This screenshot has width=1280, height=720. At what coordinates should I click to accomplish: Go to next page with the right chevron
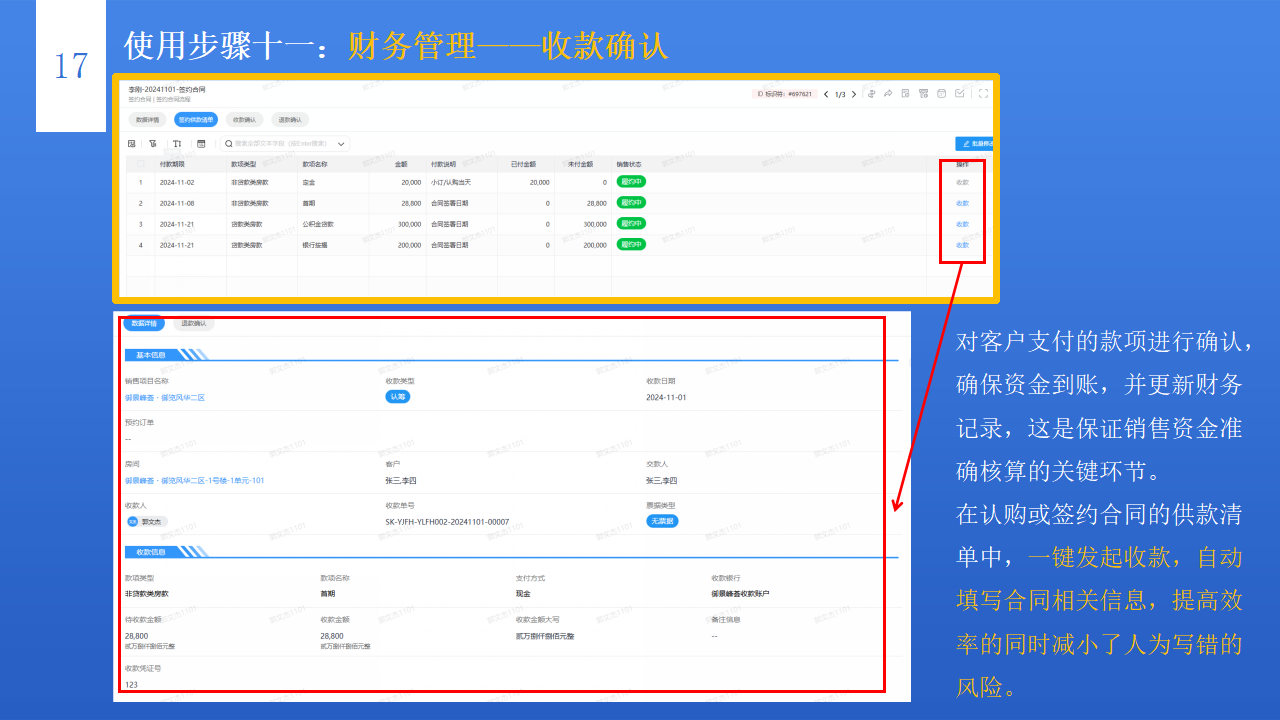point(854,92)
